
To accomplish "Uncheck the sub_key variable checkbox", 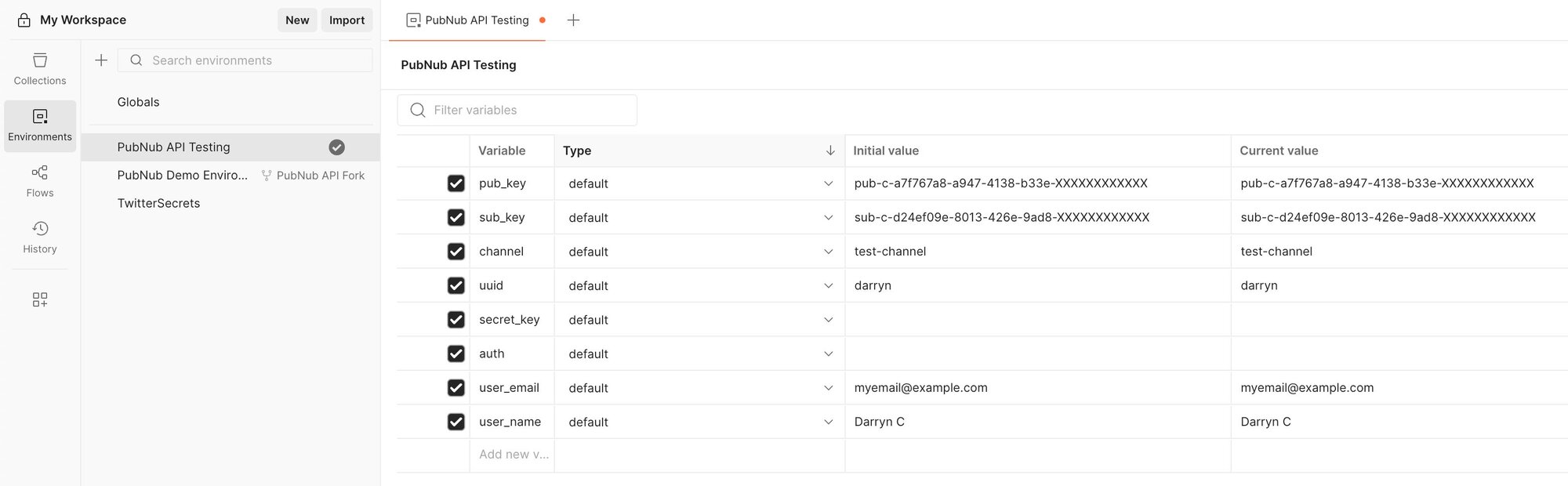I will click(x=456, y=217).
